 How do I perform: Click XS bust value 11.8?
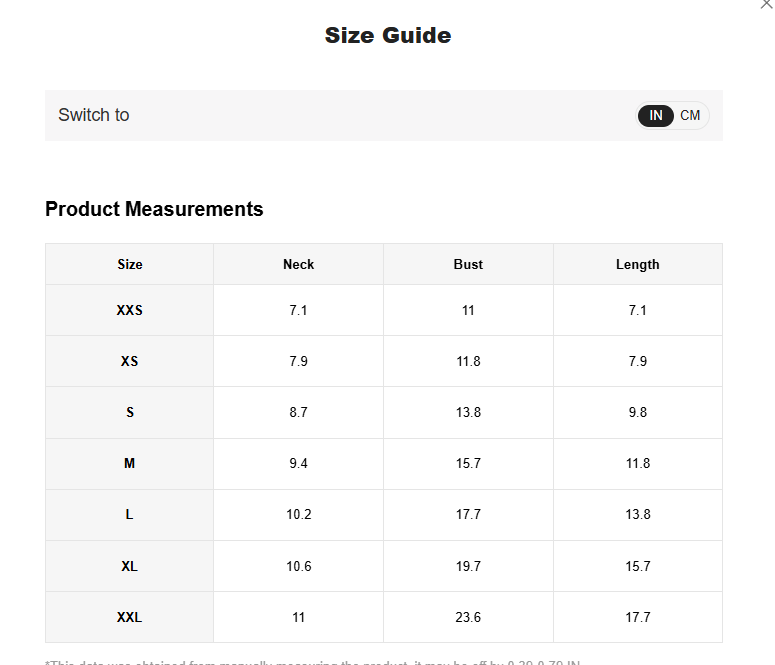tap(468, 361)
